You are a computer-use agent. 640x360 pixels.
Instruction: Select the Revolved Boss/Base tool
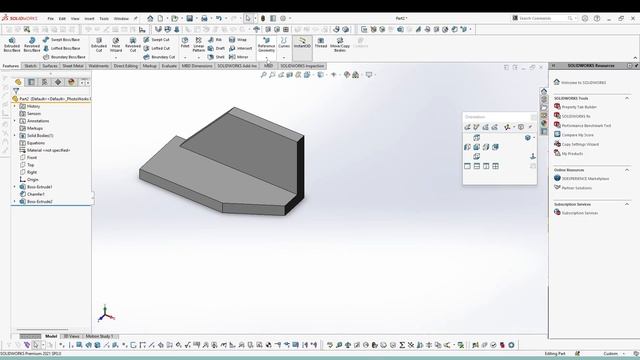pos(32,44)
